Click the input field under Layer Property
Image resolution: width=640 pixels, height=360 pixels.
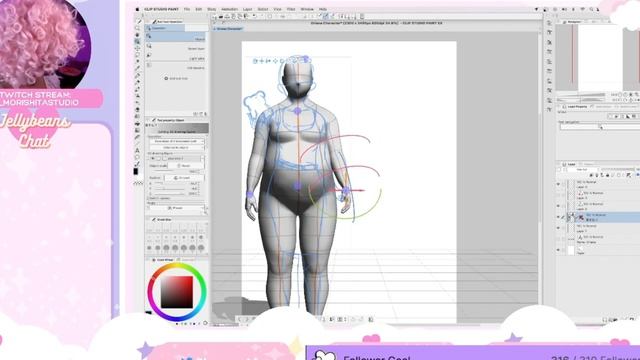coord(599,127)
